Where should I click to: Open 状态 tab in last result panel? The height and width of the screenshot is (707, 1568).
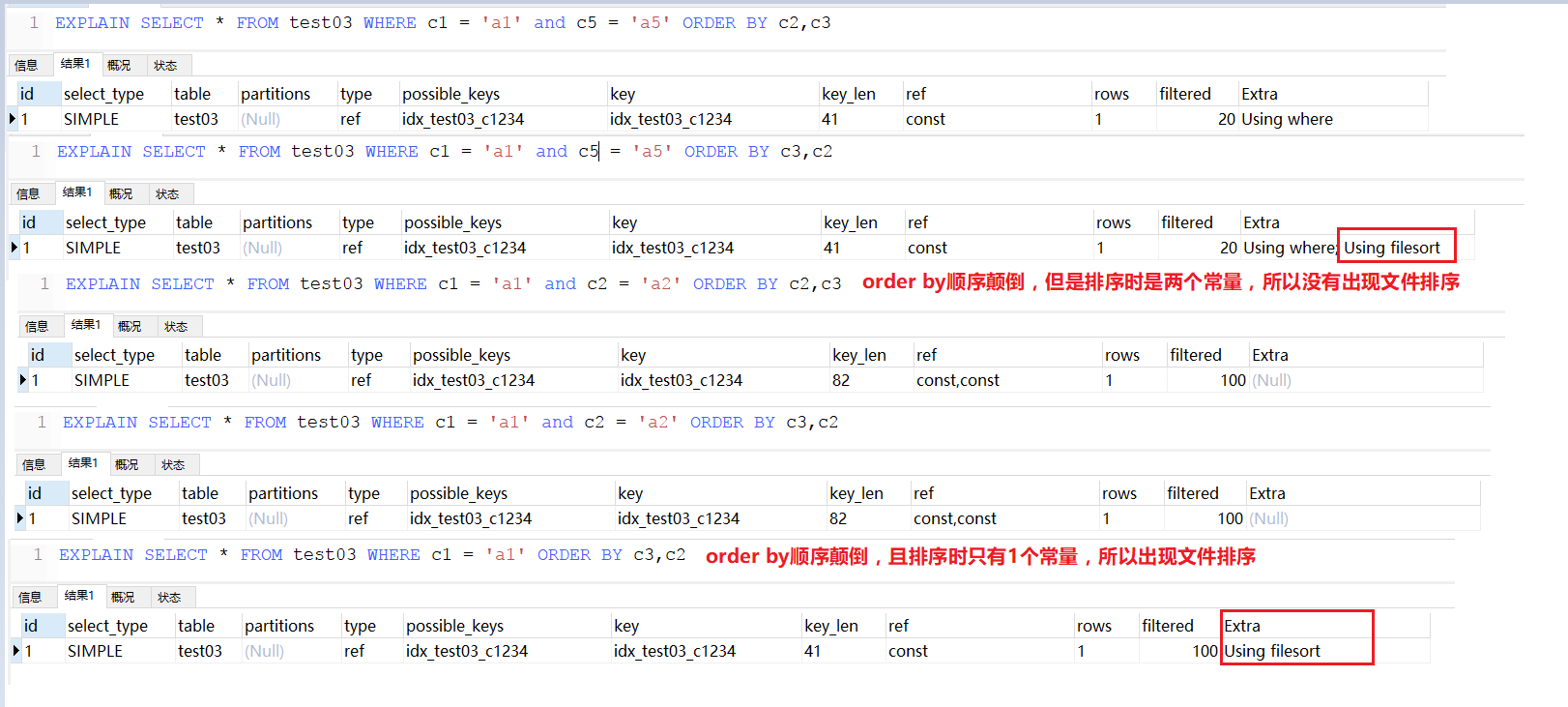coord(169,598)
